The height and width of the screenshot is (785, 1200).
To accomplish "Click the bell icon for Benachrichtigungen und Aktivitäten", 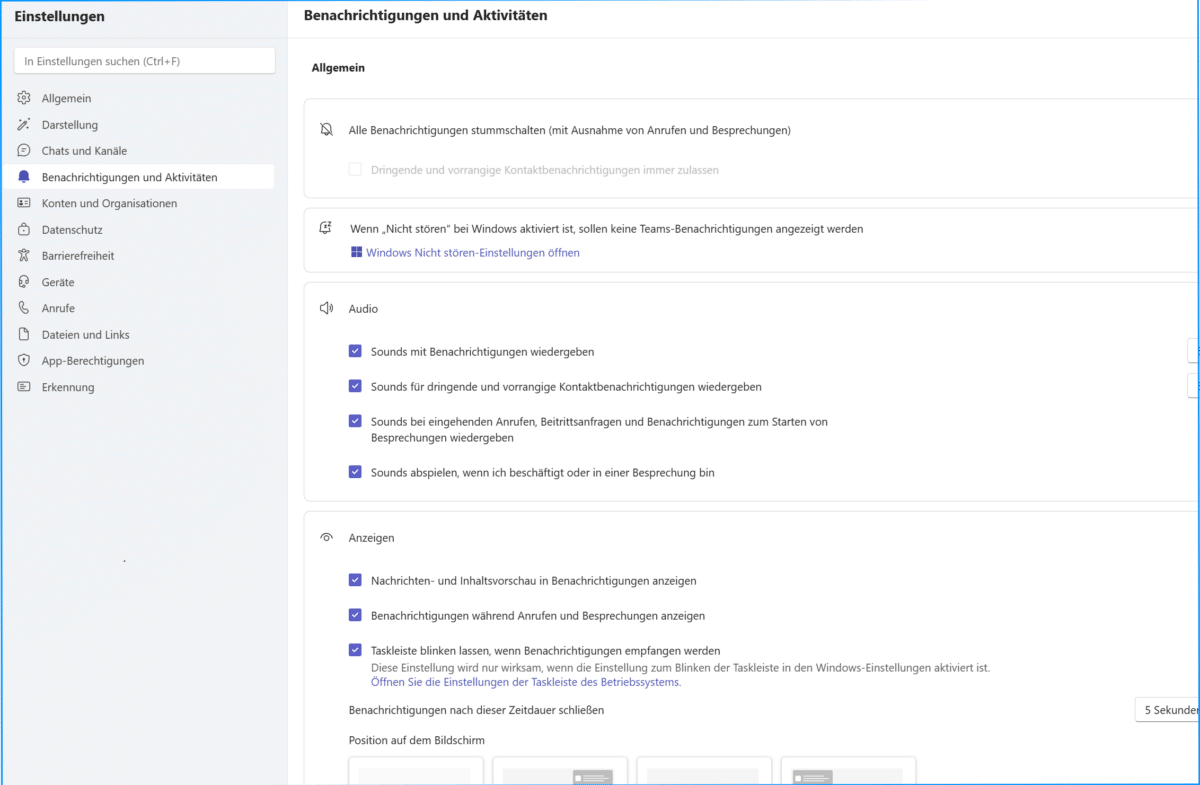I will [24, 177].
